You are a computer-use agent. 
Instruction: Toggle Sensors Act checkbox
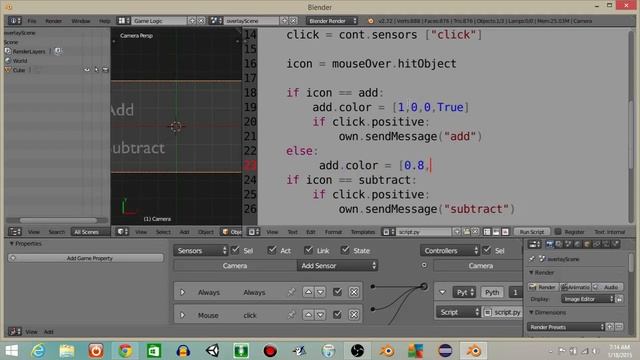click(x=272, y=250)
